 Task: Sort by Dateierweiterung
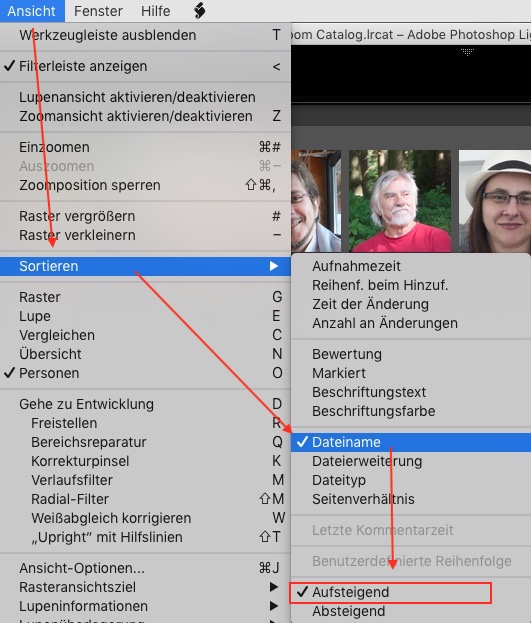(x=411, y=461)
